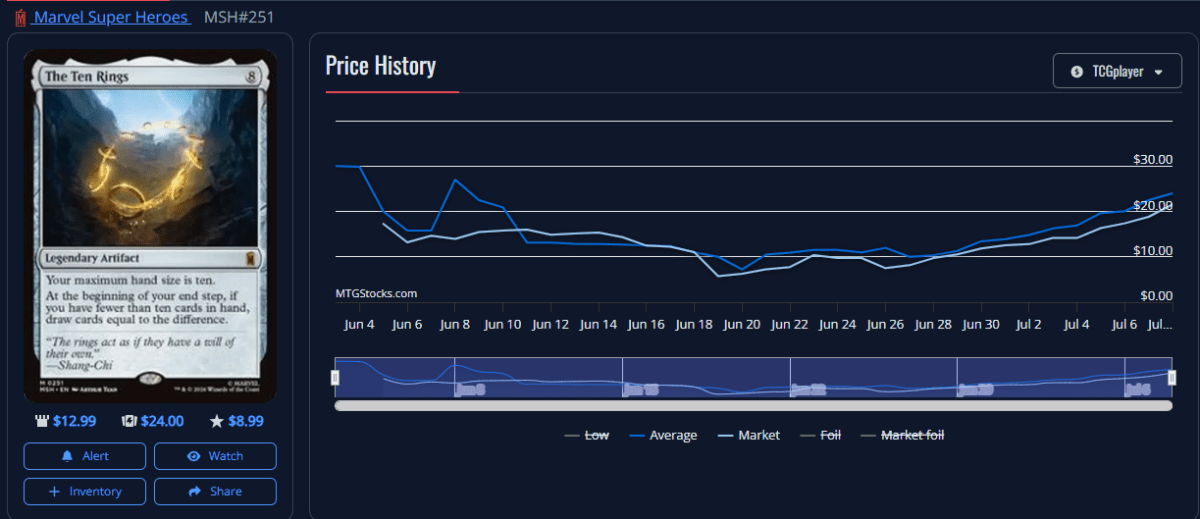Screen dimensions: 1200x519
Task: Click the Jun 8 date label on axis
Action: 455,324
